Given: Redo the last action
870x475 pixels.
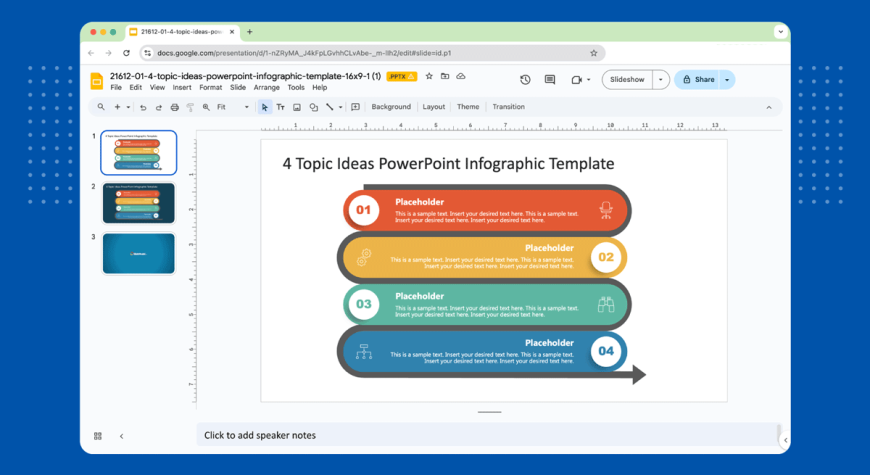Looking at the screenshot, I should [x=159, y=107].
